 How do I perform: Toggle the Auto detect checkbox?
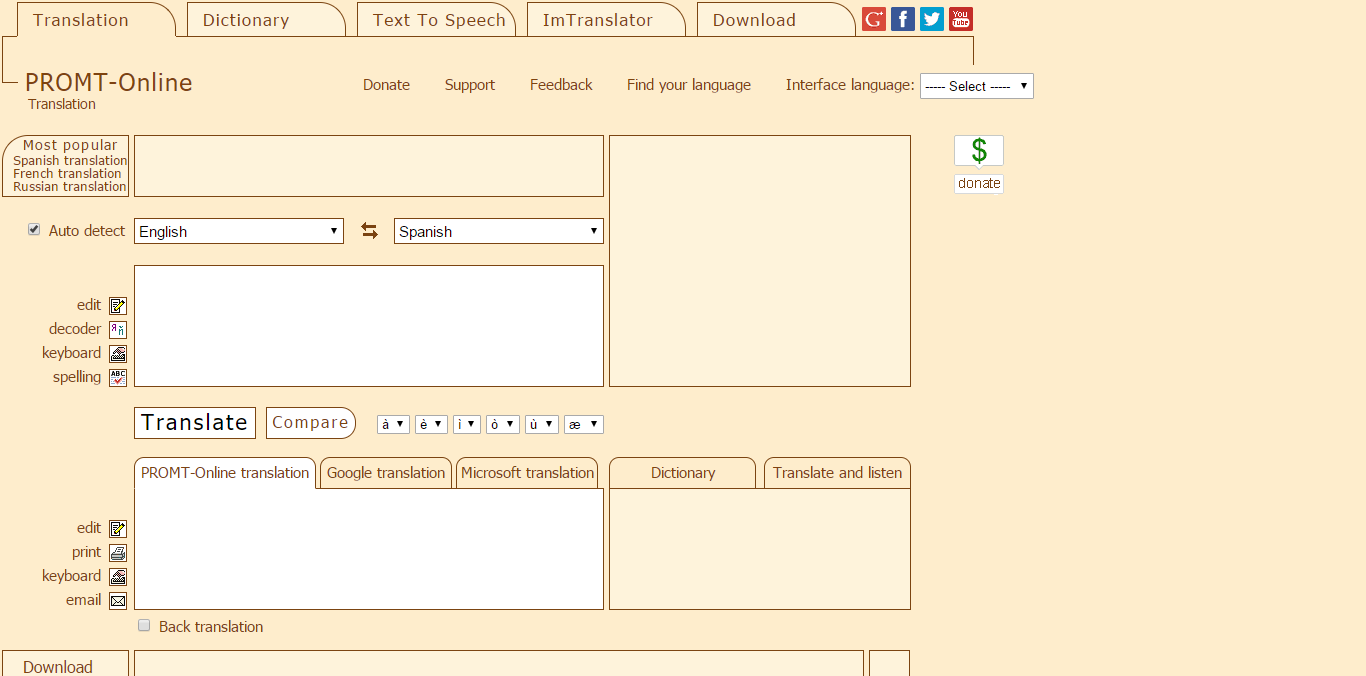pyautogui.click(x=34, y=230)
